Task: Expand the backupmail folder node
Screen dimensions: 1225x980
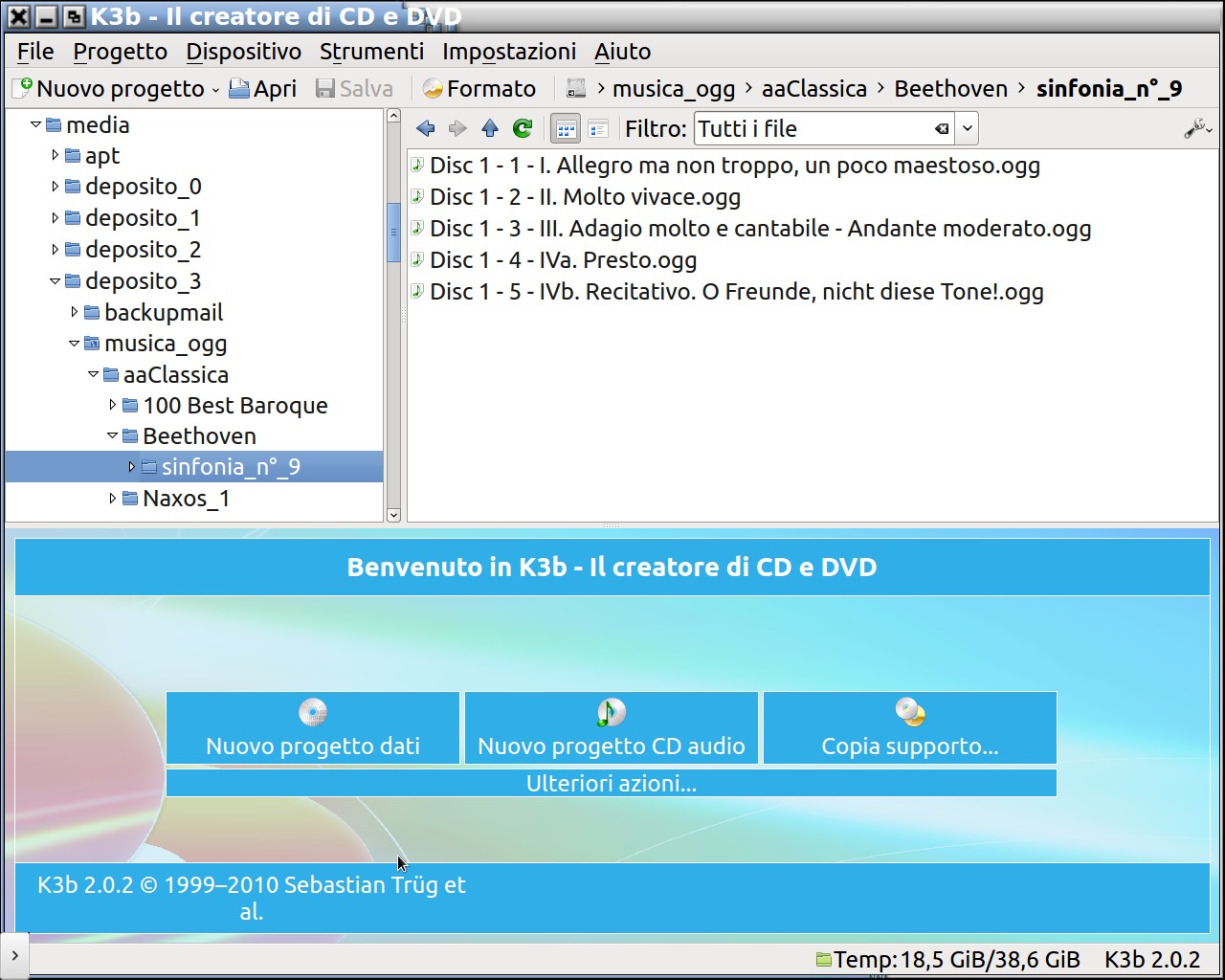Action: 74,312
